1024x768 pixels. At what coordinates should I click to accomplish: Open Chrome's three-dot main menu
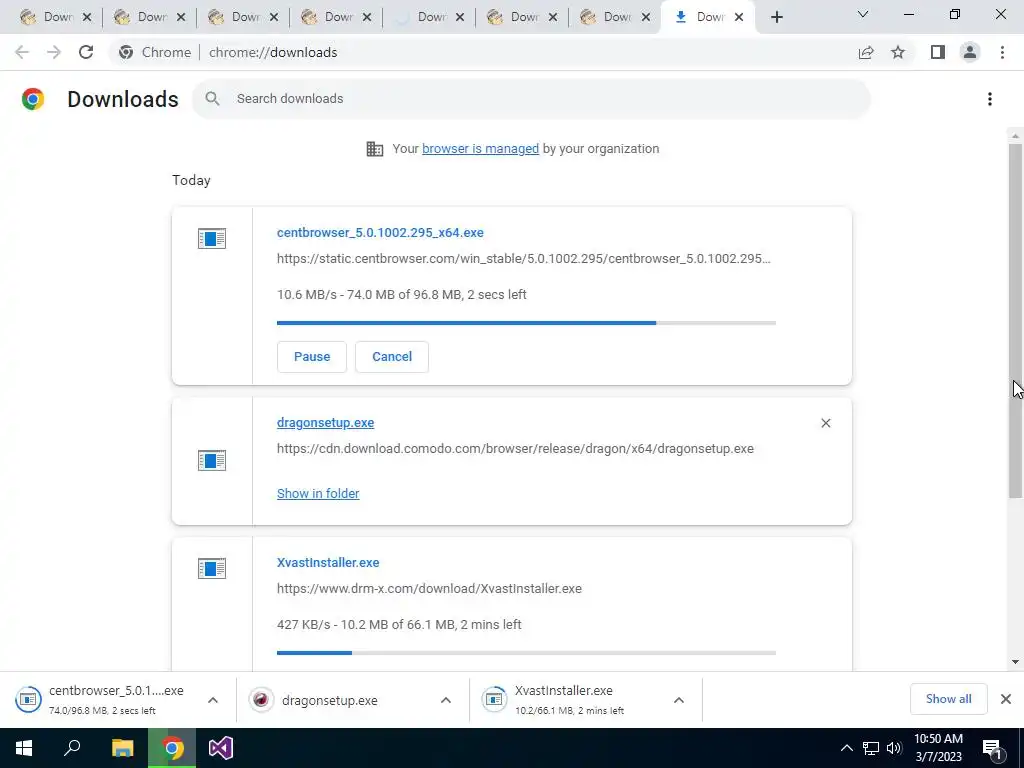coord(1002,52)
